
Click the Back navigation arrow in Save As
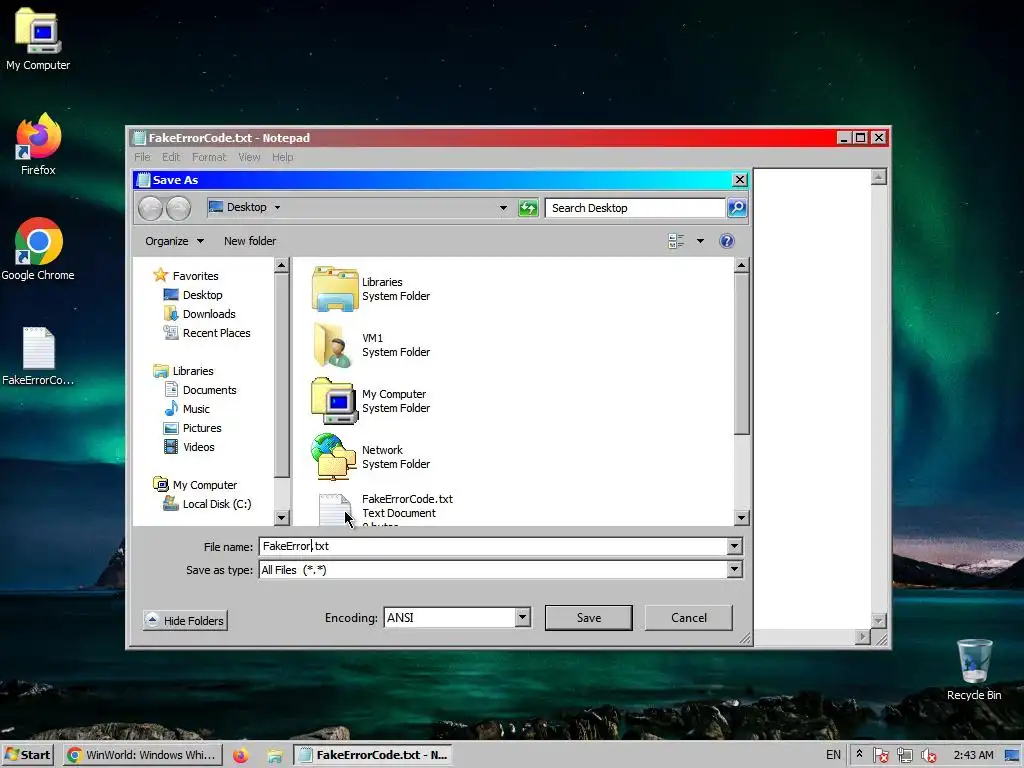150,208
